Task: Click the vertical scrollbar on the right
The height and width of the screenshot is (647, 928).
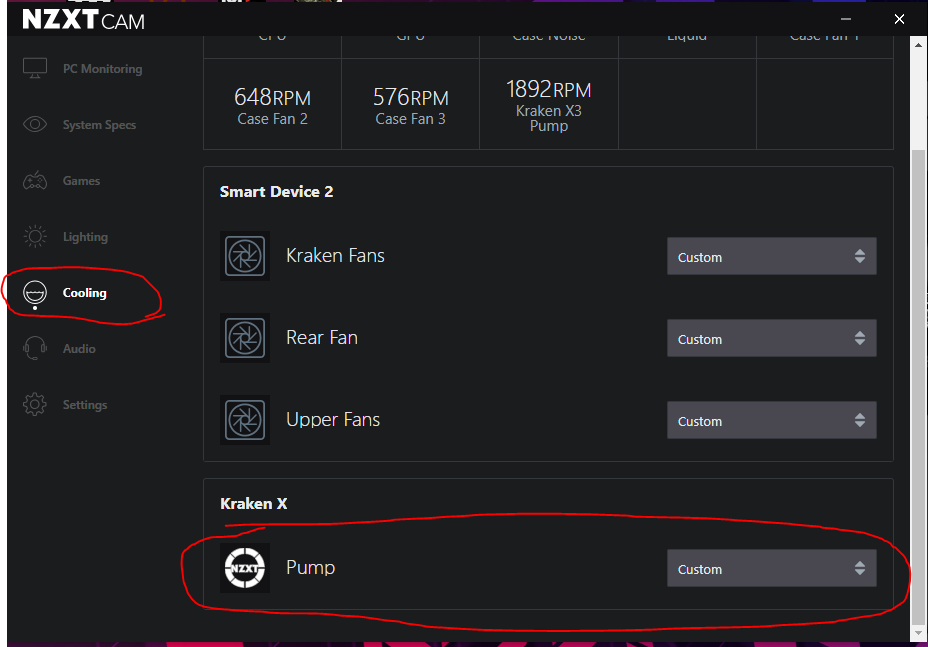Action: tap(918, 380)
